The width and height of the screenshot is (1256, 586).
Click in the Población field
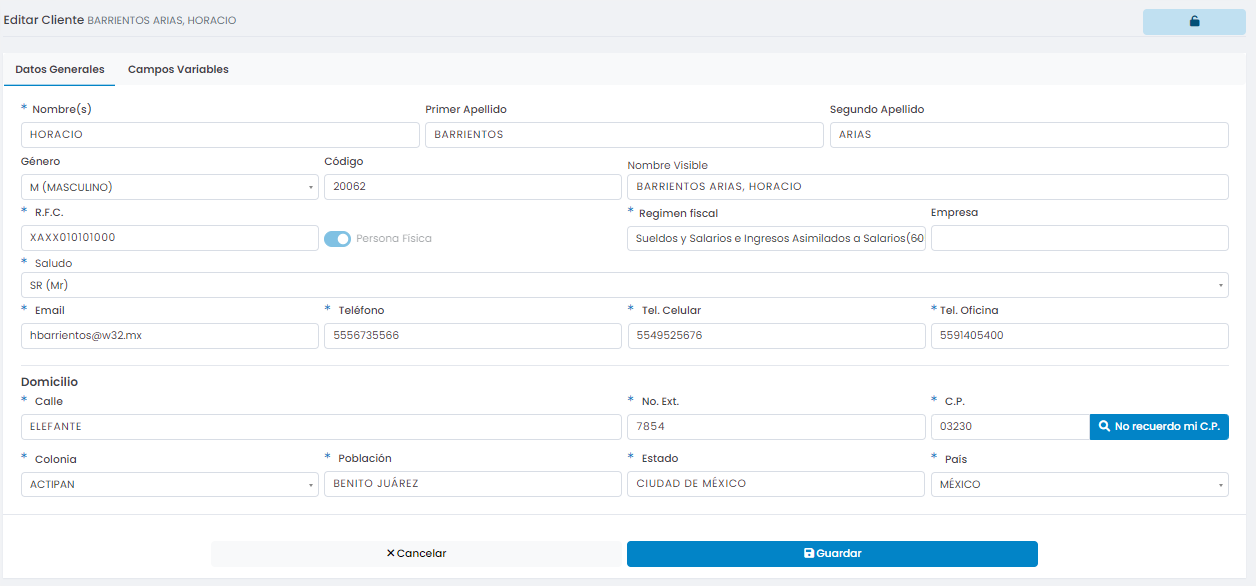point(473,484)
